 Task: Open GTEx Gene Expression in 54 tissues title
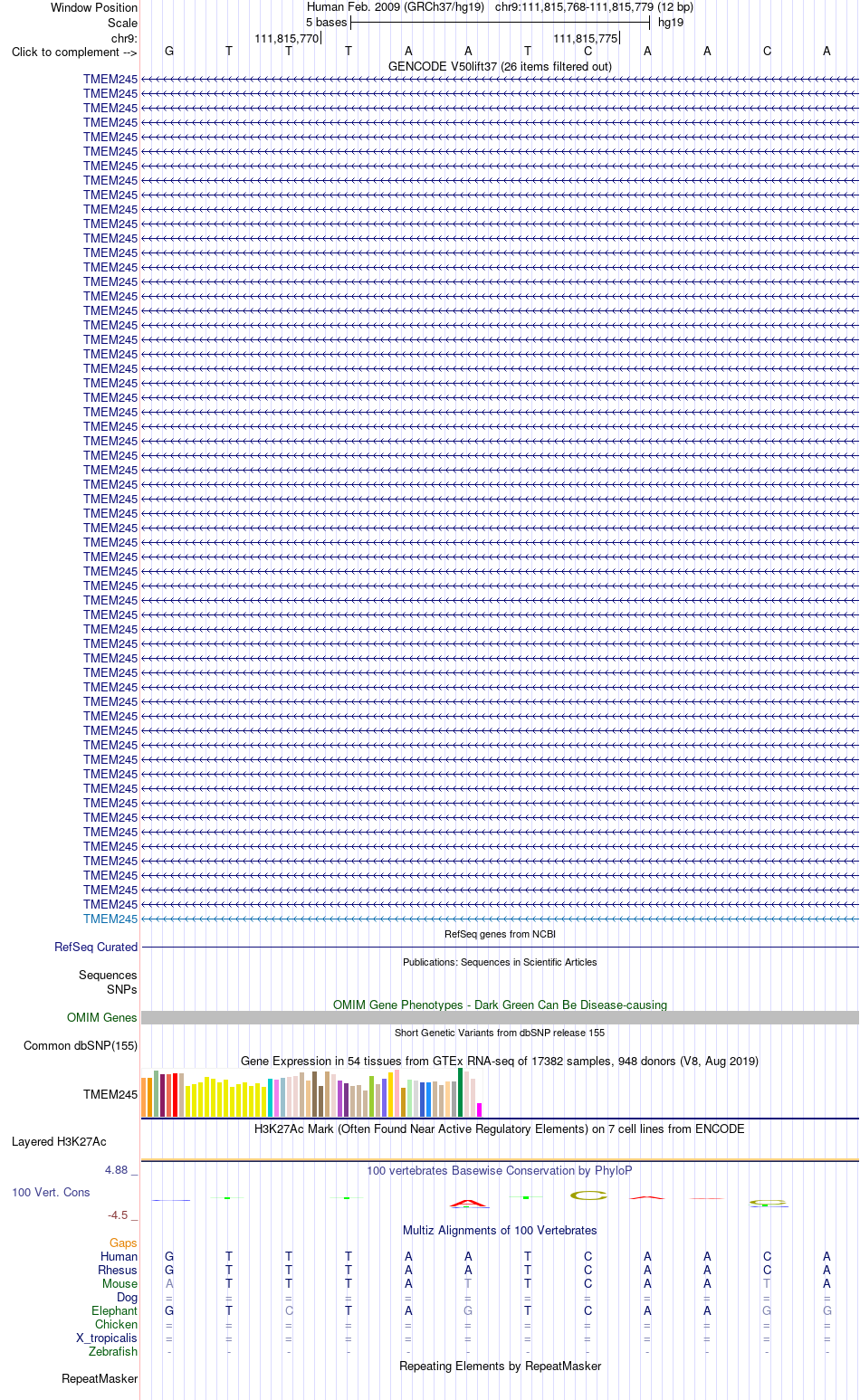(500, 1061)
